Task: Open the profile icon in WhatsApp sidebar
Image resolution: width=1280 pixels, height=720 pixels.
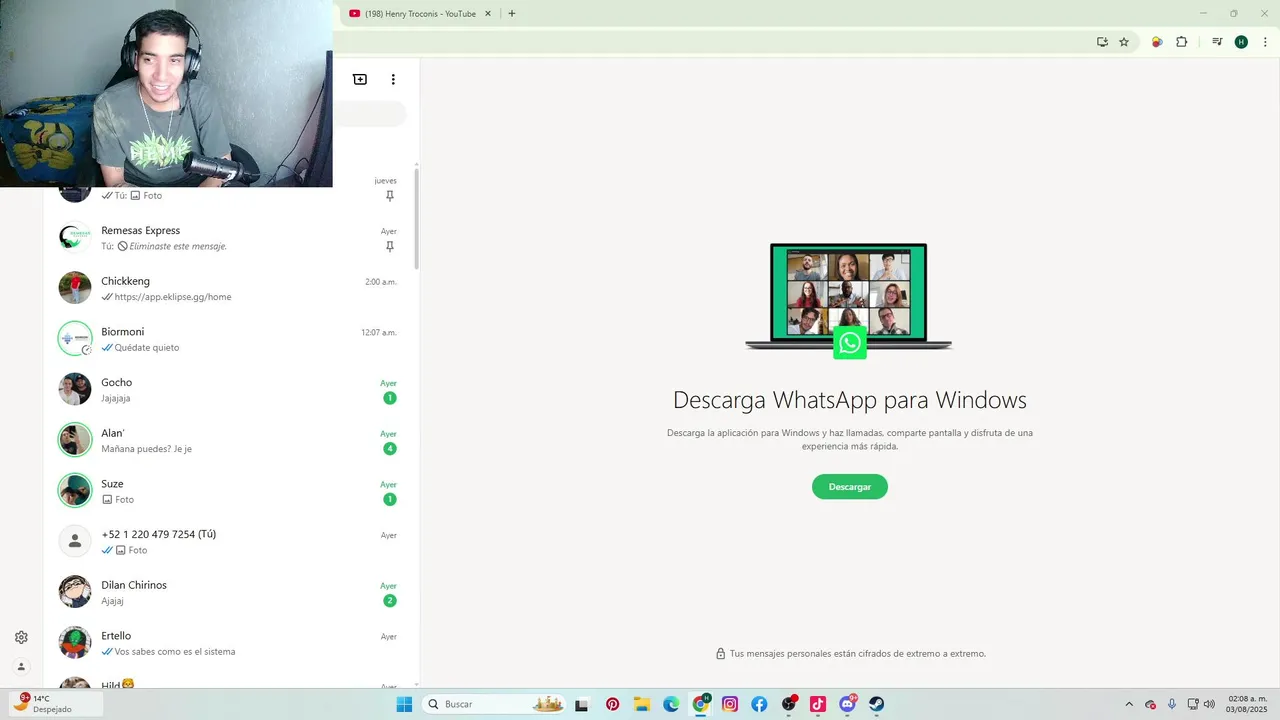Action: [x=21, y=666]
